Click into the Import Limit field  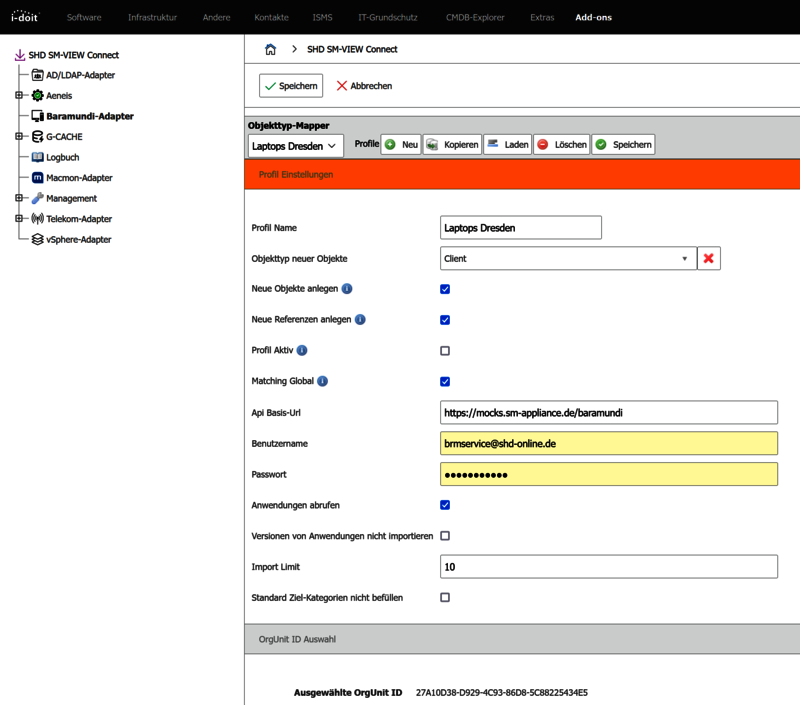[608, 567]
